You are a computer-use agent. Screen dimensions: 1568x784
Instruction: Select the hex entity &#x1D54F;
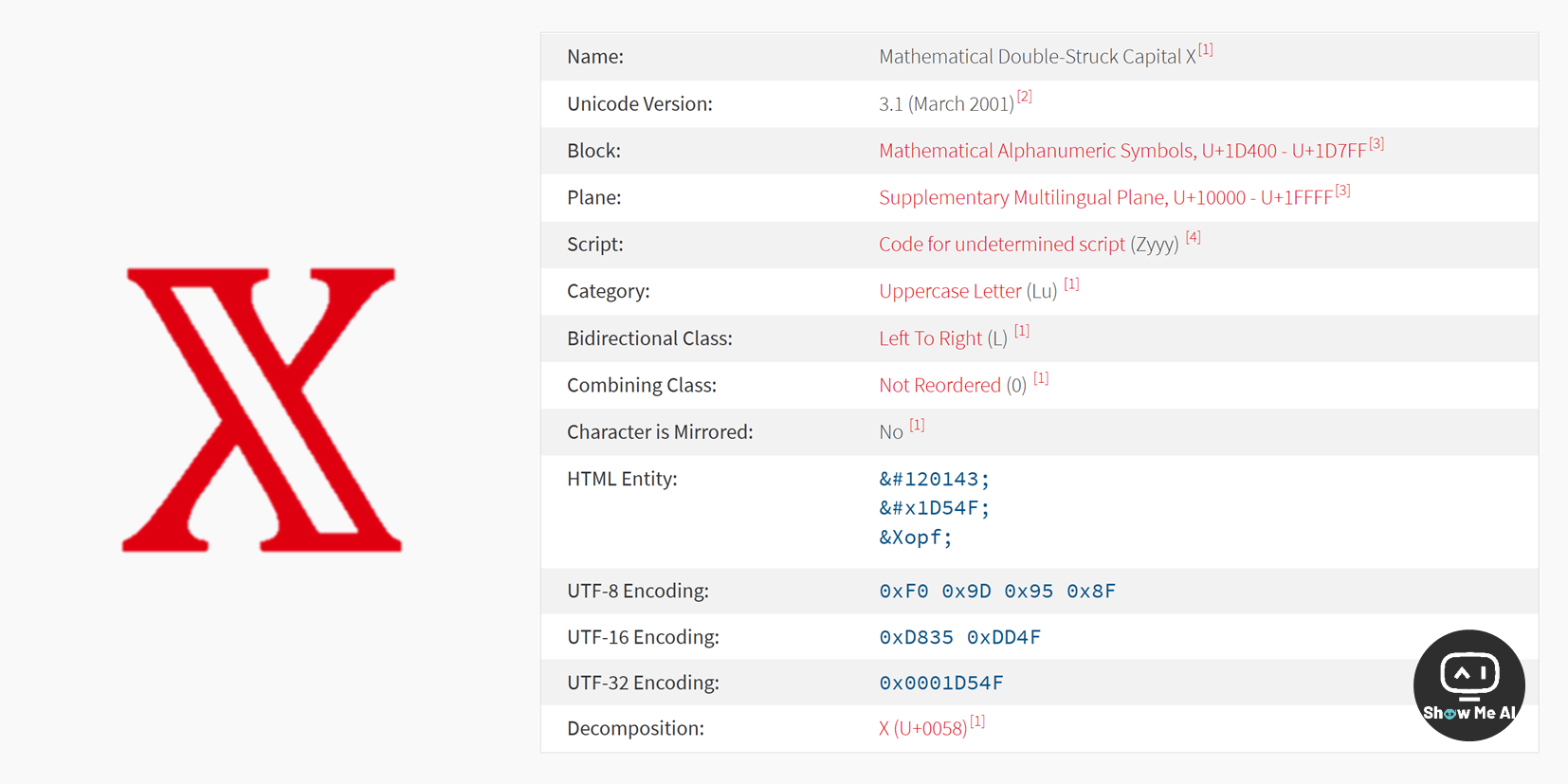(x=934, y=509)
